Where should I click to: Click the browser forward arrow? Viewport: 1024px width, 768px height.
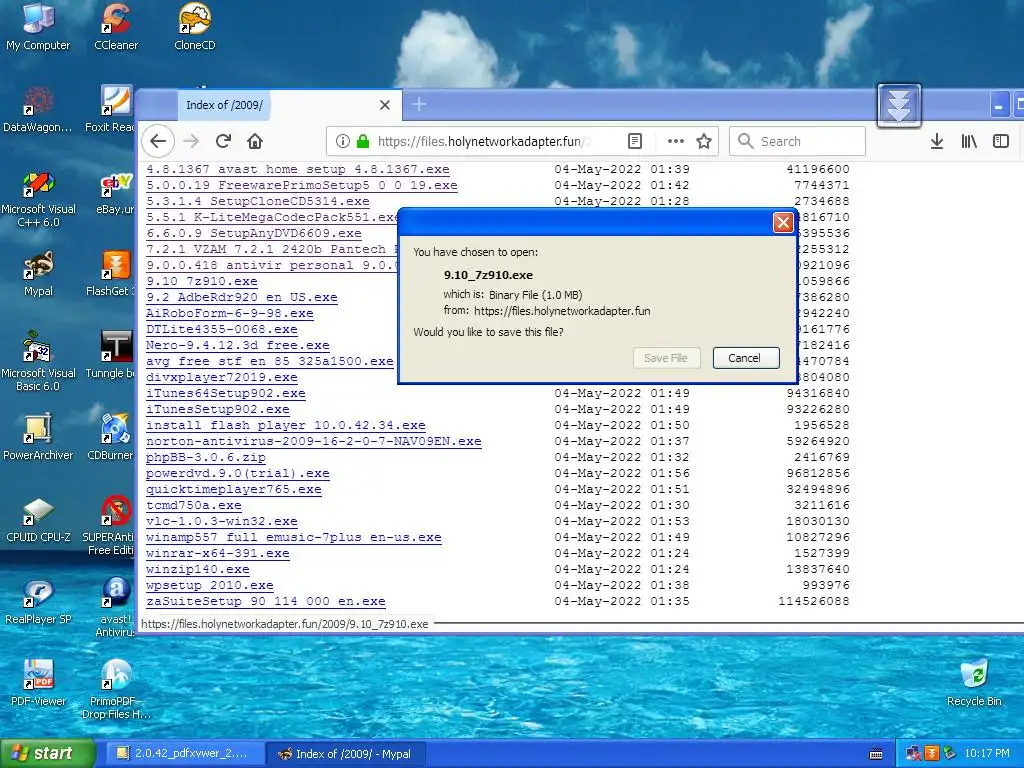[191, 141]
